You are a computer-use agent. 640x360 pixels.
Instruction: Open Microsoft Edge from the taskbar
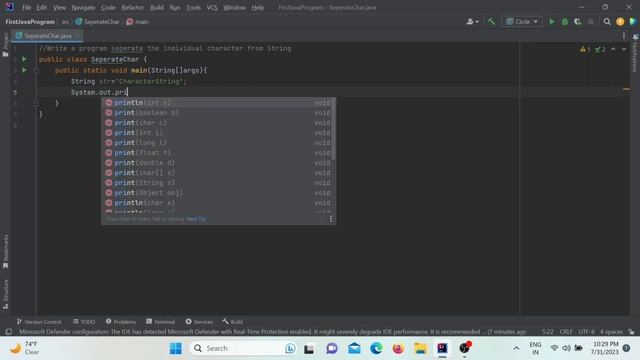click(376, 349)
